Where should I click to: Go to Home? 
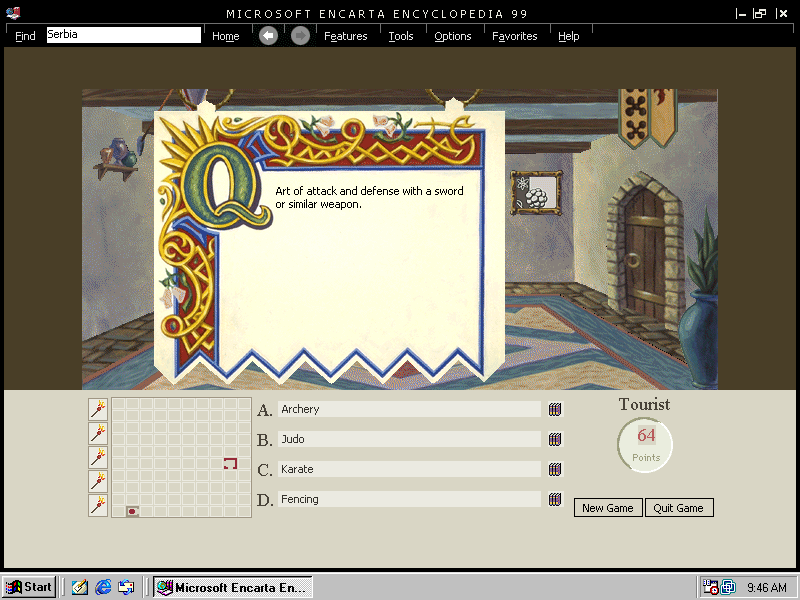pos(226,36)
